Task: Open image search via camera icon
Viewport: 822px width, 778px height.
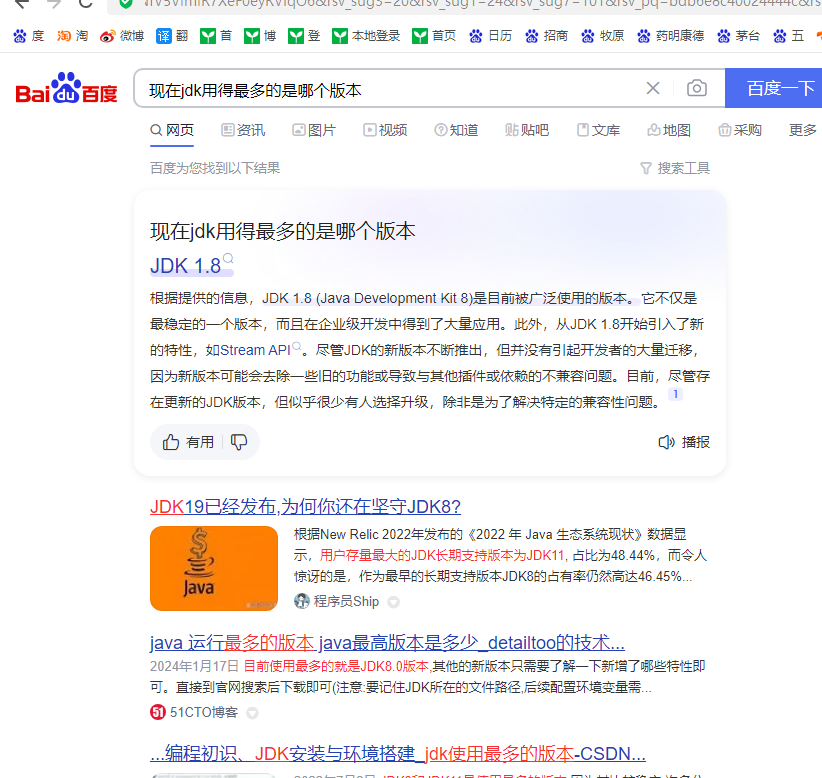Action: pos(697,88)
